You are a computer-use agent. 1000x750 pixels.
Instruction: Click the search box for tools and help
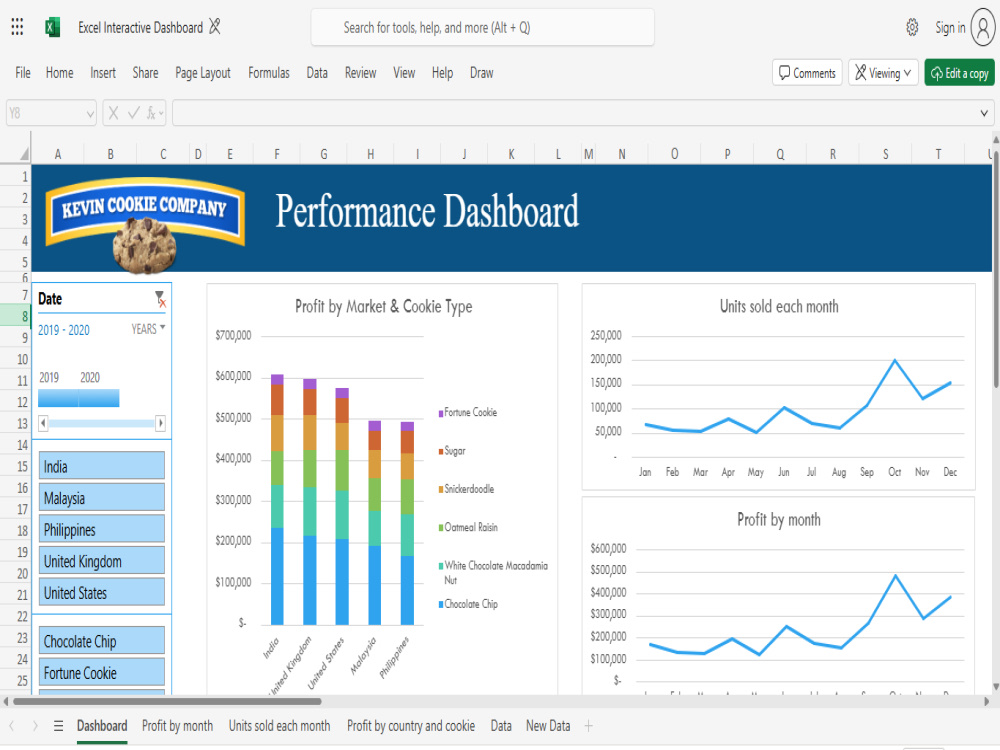(x=482, y=27)
